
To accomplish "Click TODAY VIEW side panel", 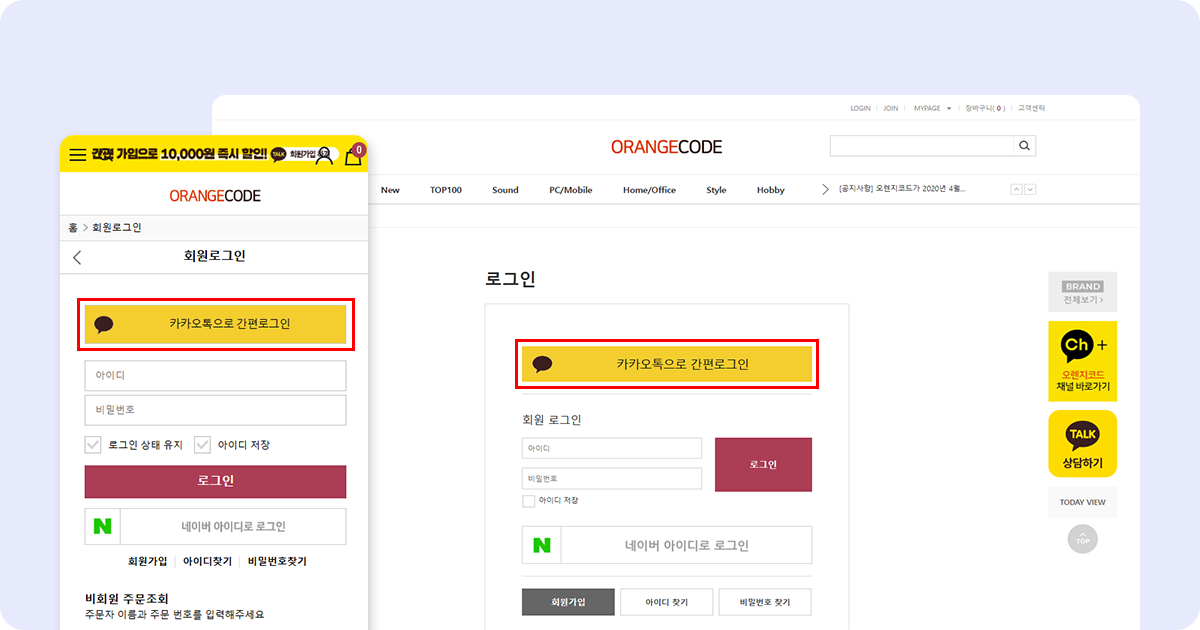I will (1083, 502).
